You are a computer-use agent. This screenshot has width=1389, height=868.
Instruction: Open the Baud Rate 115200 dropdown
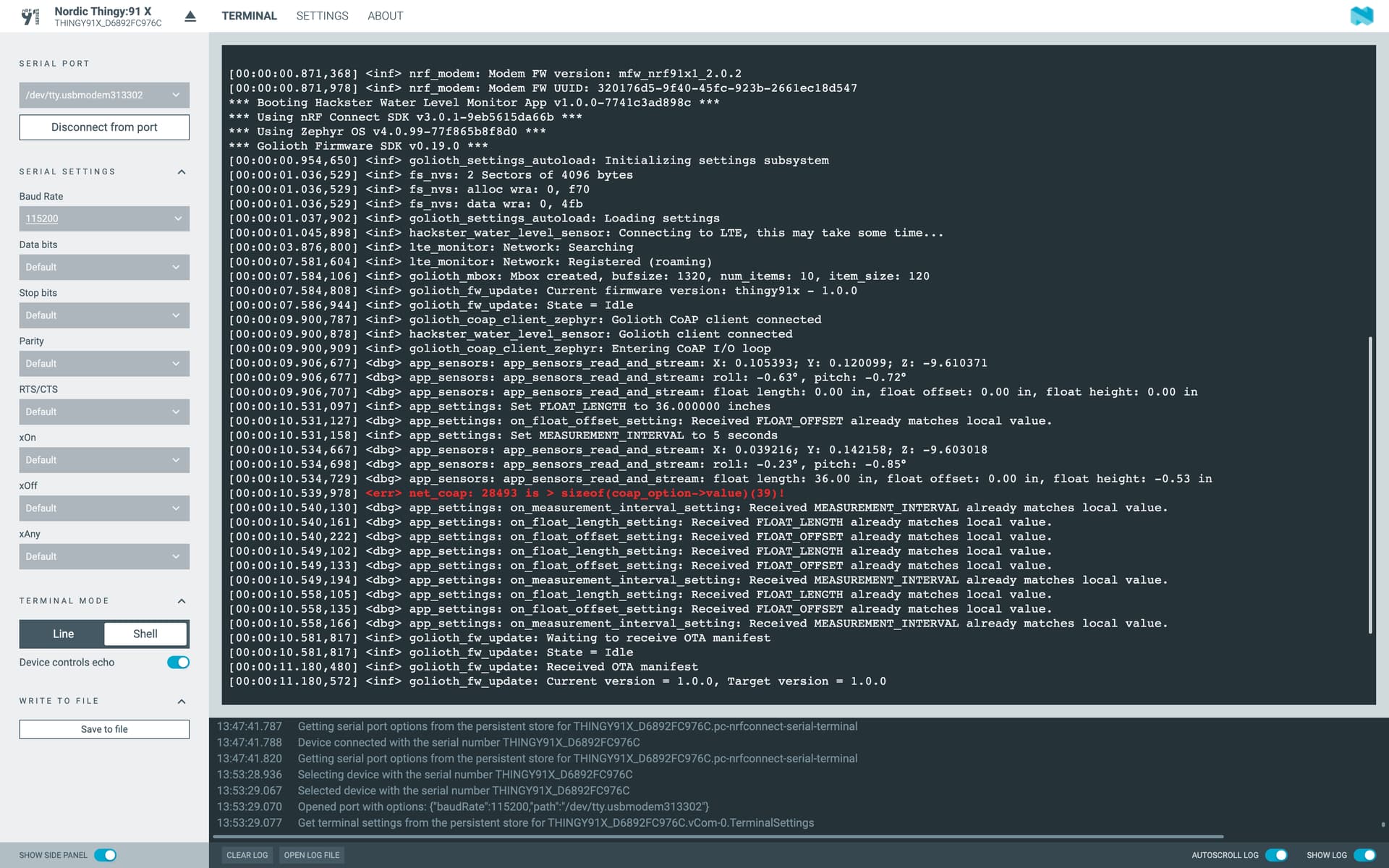coord(104,218)
